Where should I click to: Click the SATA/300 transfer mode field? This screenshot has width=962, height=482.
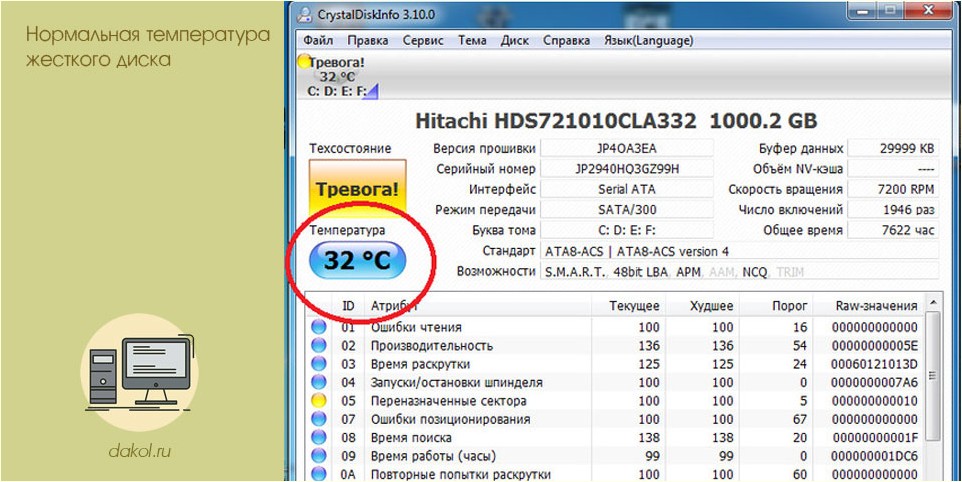(x=626, y=210)
